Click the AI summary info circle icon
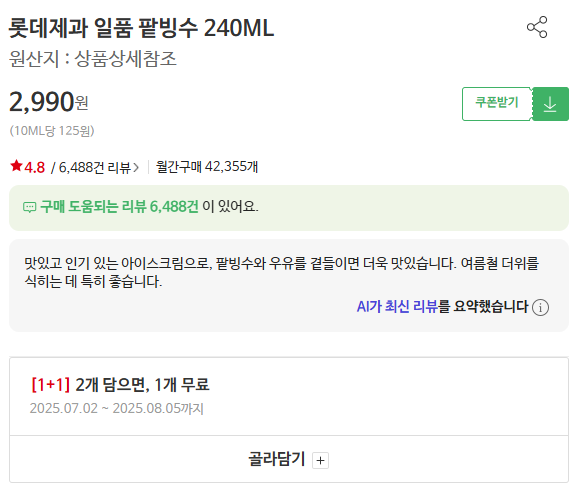 [x=540, y=308]
